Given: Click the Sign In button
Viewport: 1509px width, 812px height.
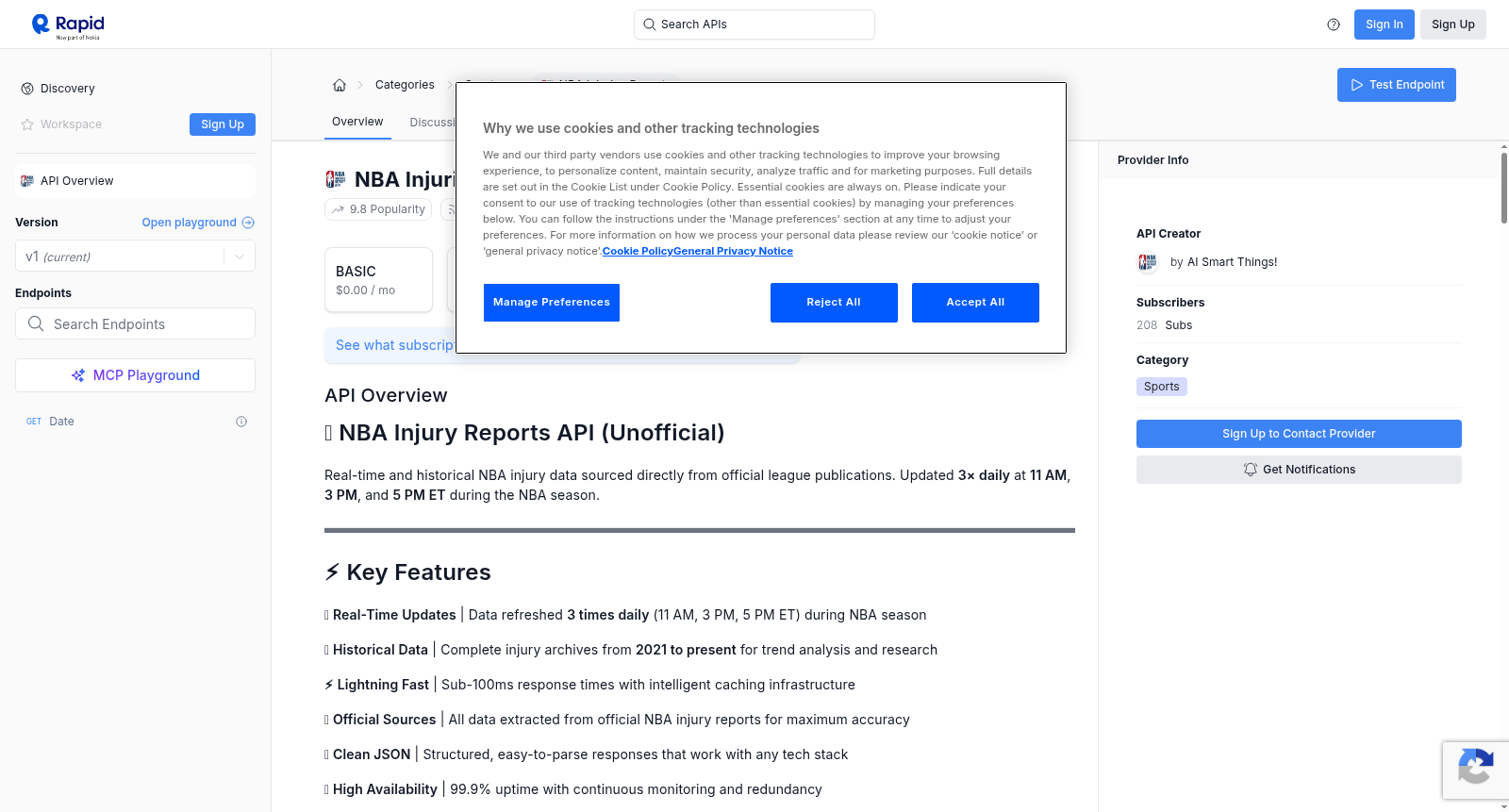Looking at the screenshot, I should click(x=1385, y=25).
